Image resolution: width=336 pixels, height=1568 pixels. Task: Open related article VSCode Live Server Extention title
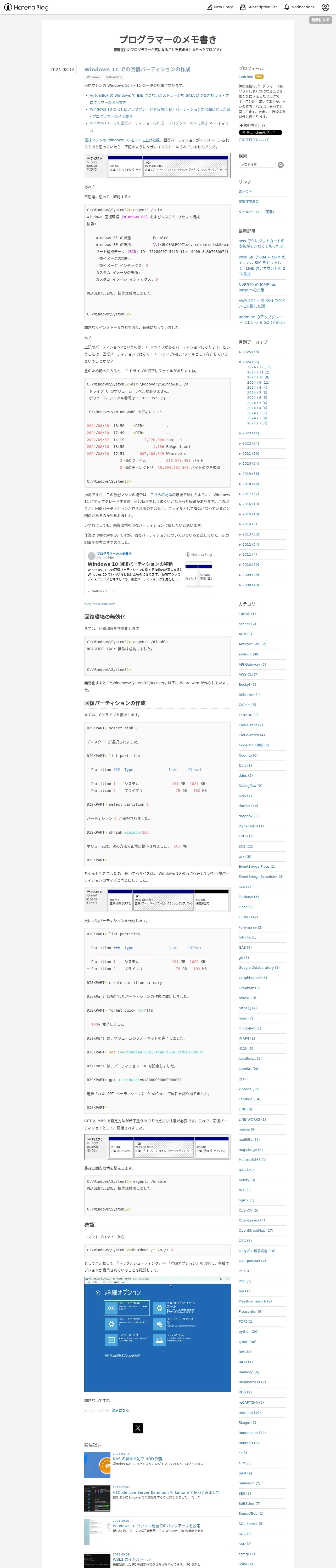pos(166,1492)
